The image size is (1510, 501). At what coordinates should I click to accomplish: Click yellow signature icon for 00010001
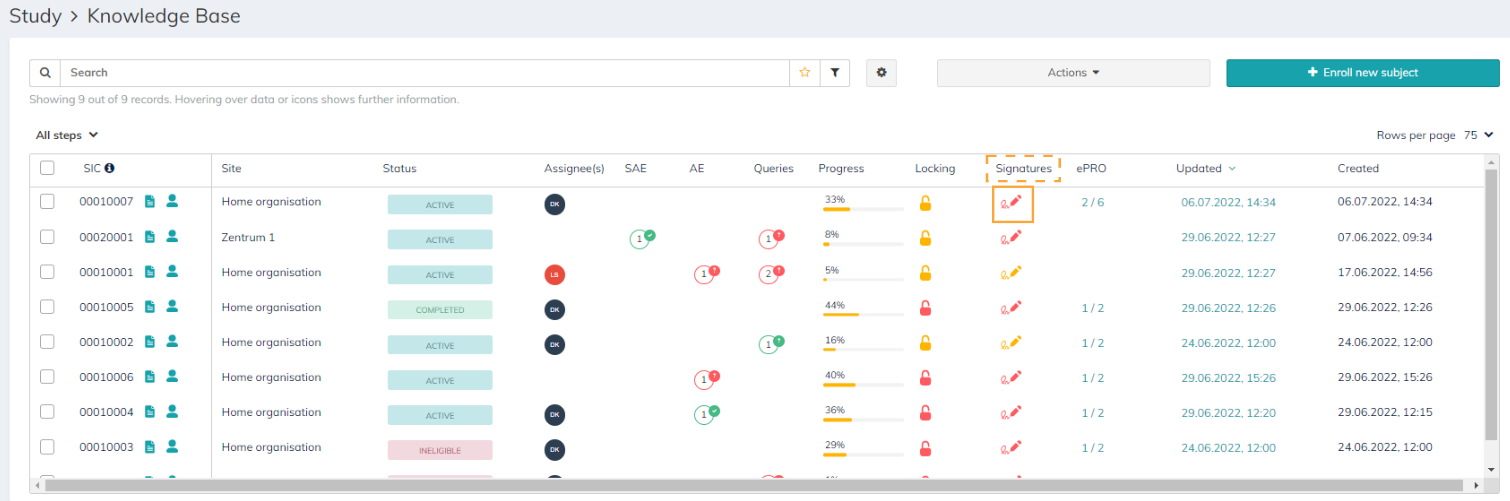[x=1012, y=272]
